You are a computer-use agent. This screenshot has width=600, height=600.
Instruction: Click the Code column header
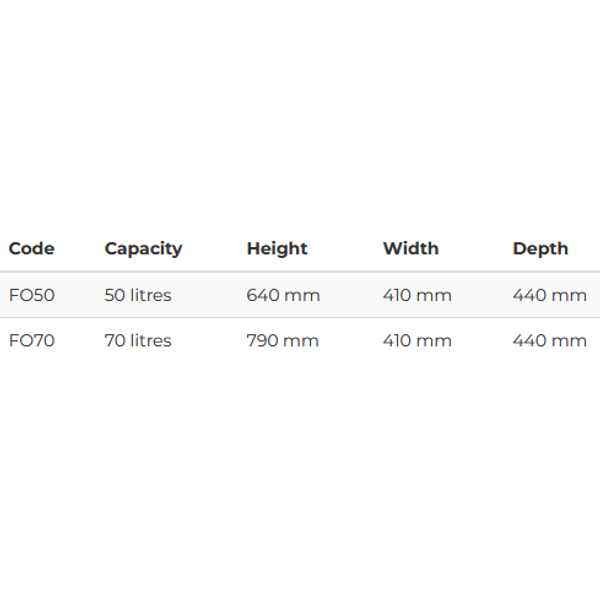(x=31, y=249)
